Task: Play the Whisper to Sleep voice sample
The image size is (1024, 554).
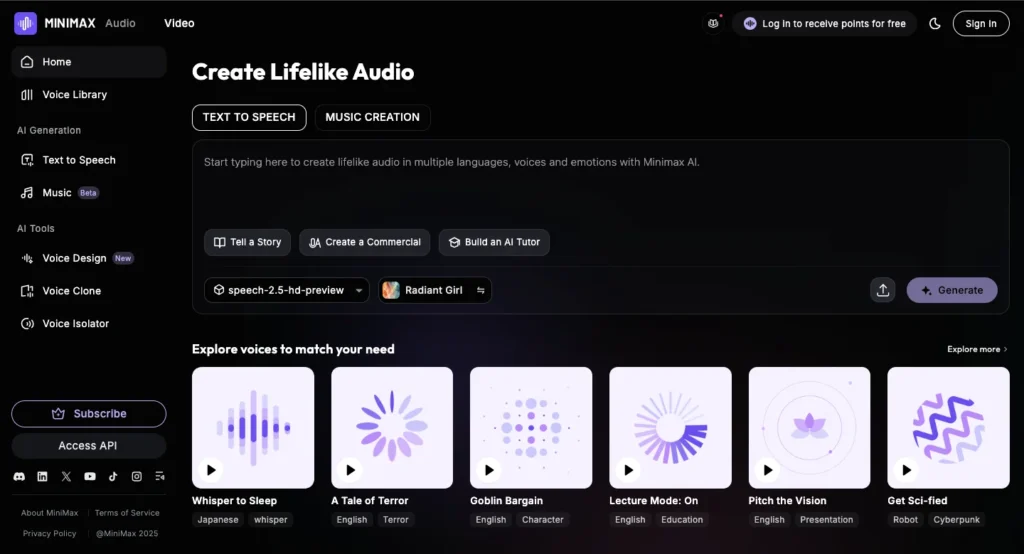Action: pyautogui.click(x=211, y=469)
